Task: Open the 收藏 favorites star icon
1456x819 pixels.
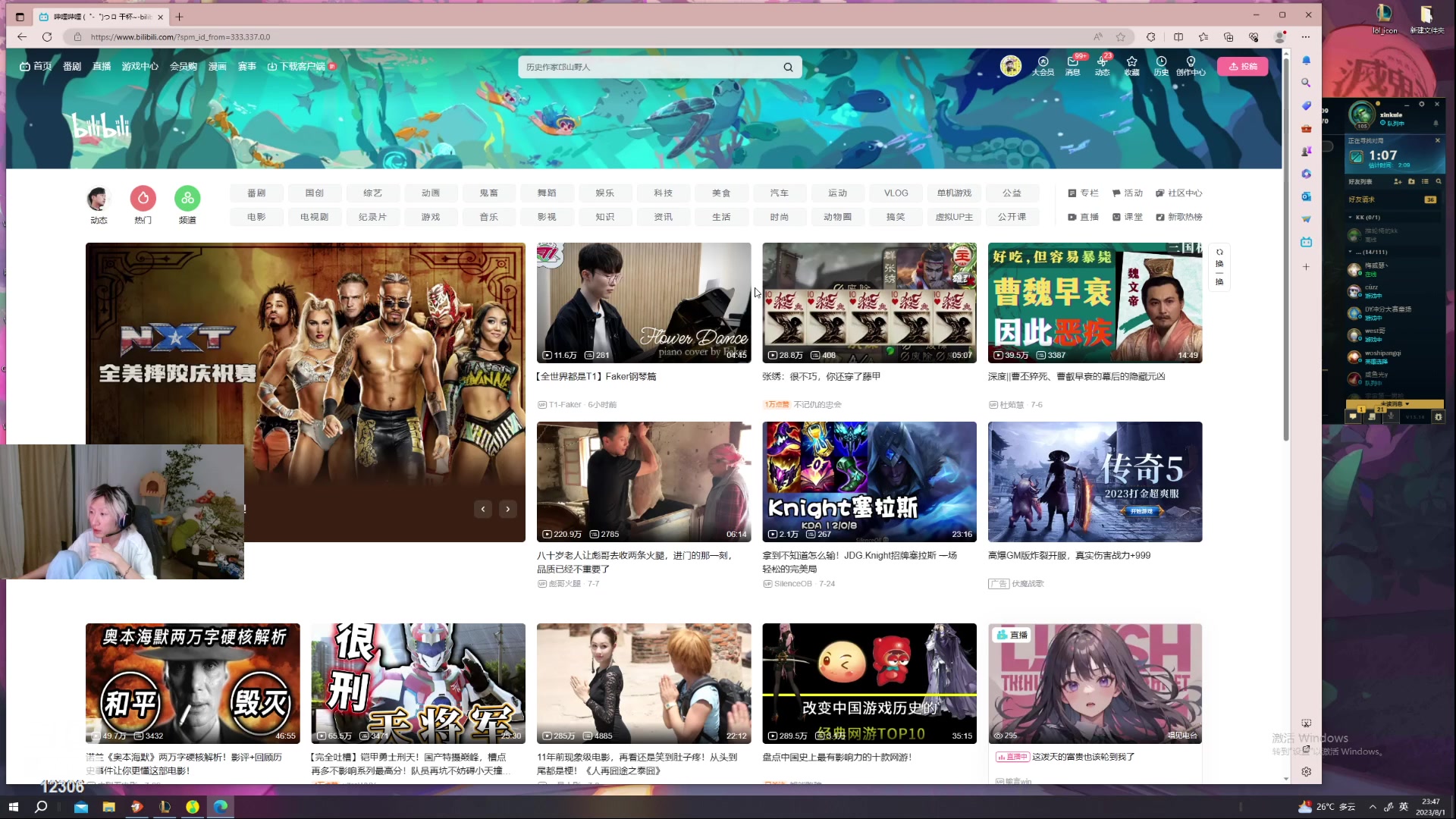Action: click(1131, 66)
